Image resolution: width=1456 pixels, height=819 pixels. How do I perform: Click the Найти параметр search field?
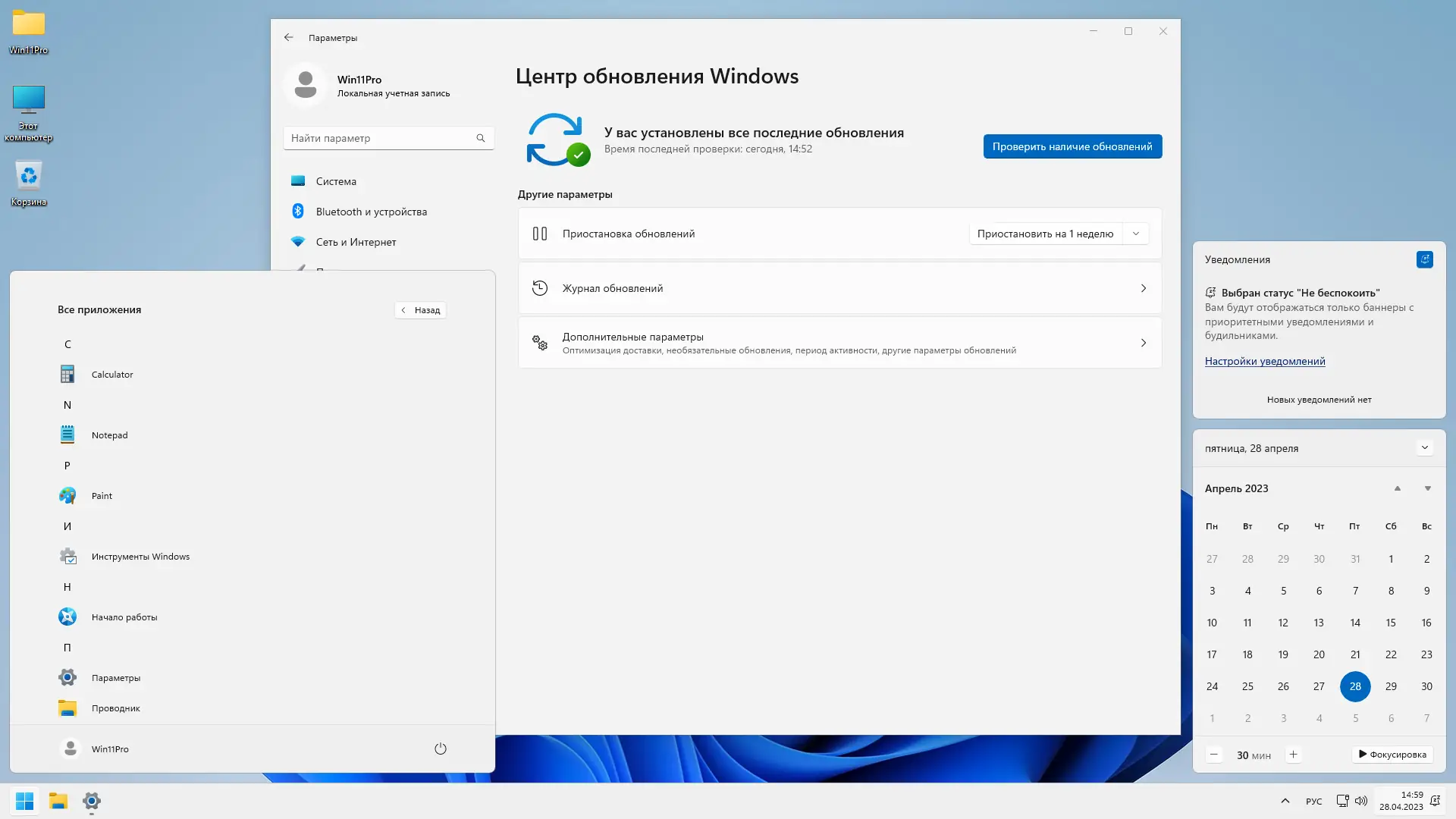(x=379, y=138)
